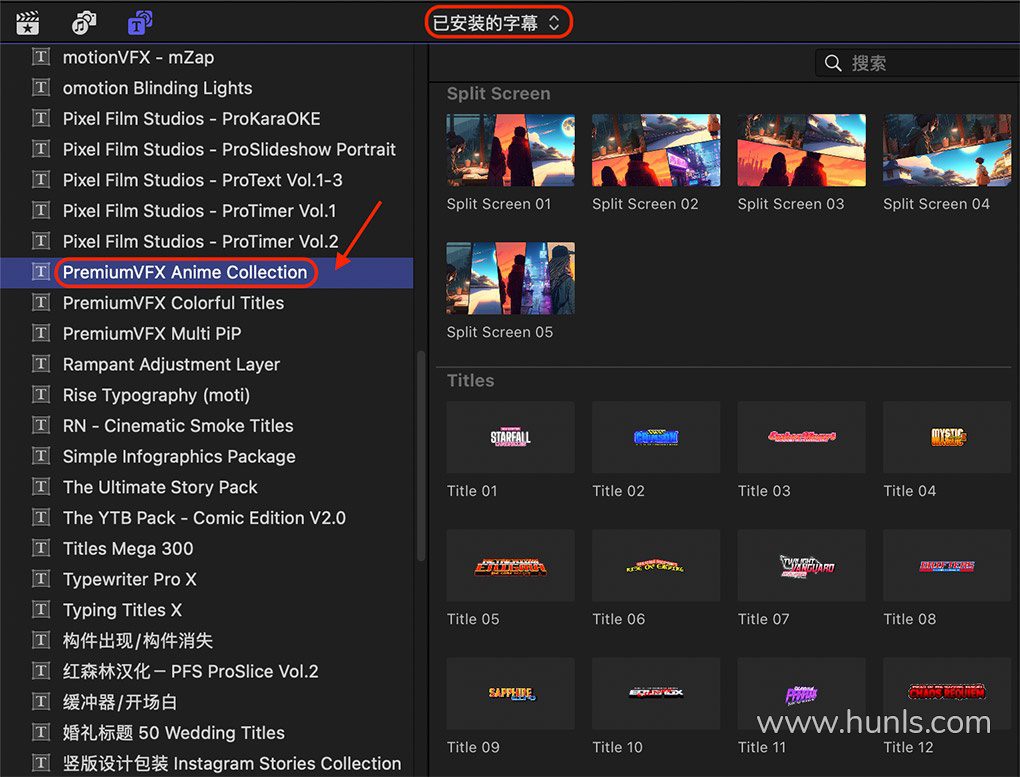Click the Title 09 label

point(473,748)
